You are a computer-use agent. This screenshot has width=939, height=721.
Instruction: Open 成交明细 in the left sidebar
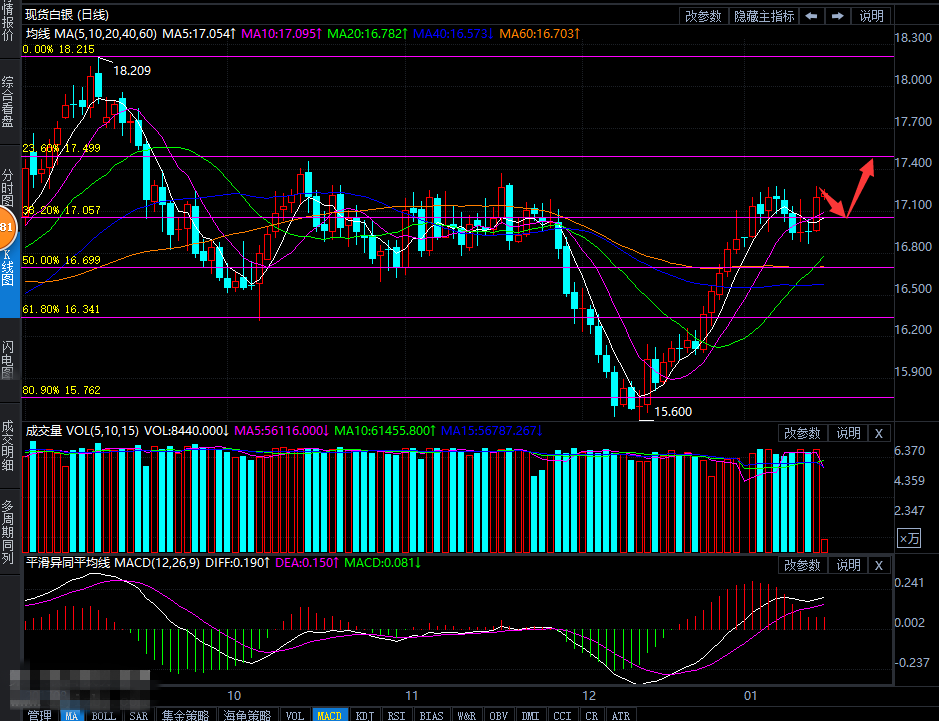8,443
